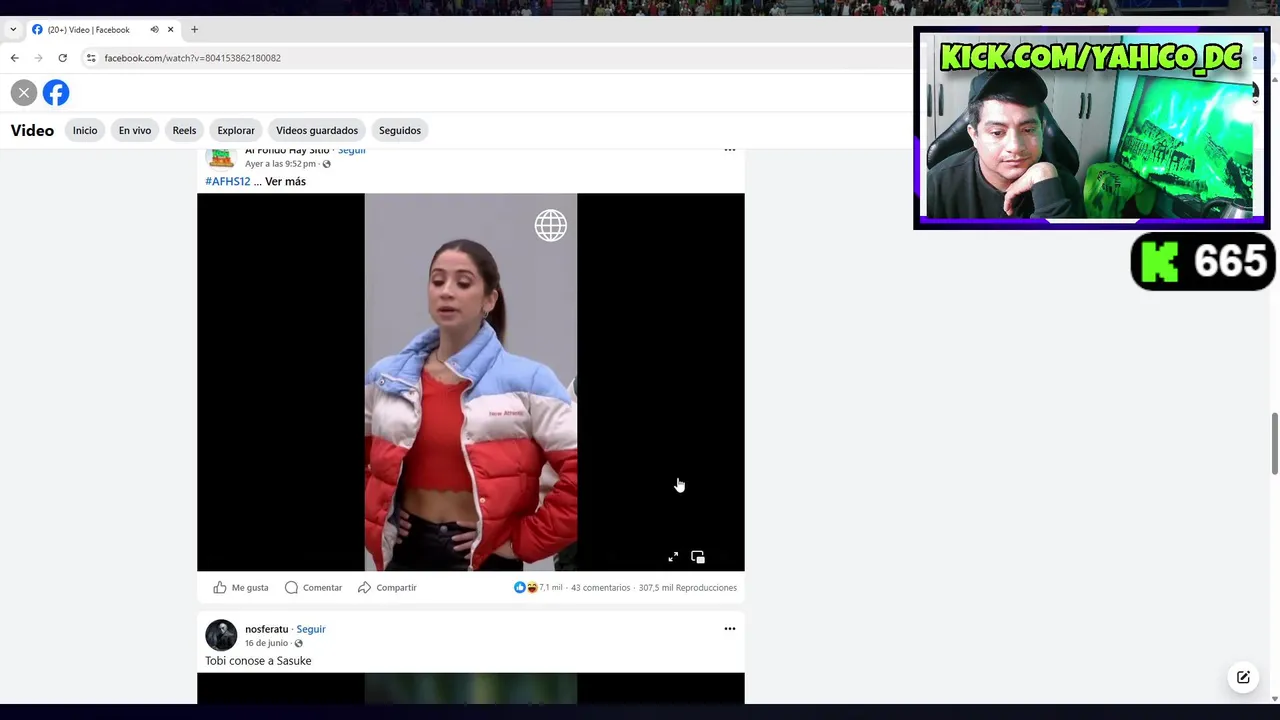Go back with browser back arrow

[14, 58]
